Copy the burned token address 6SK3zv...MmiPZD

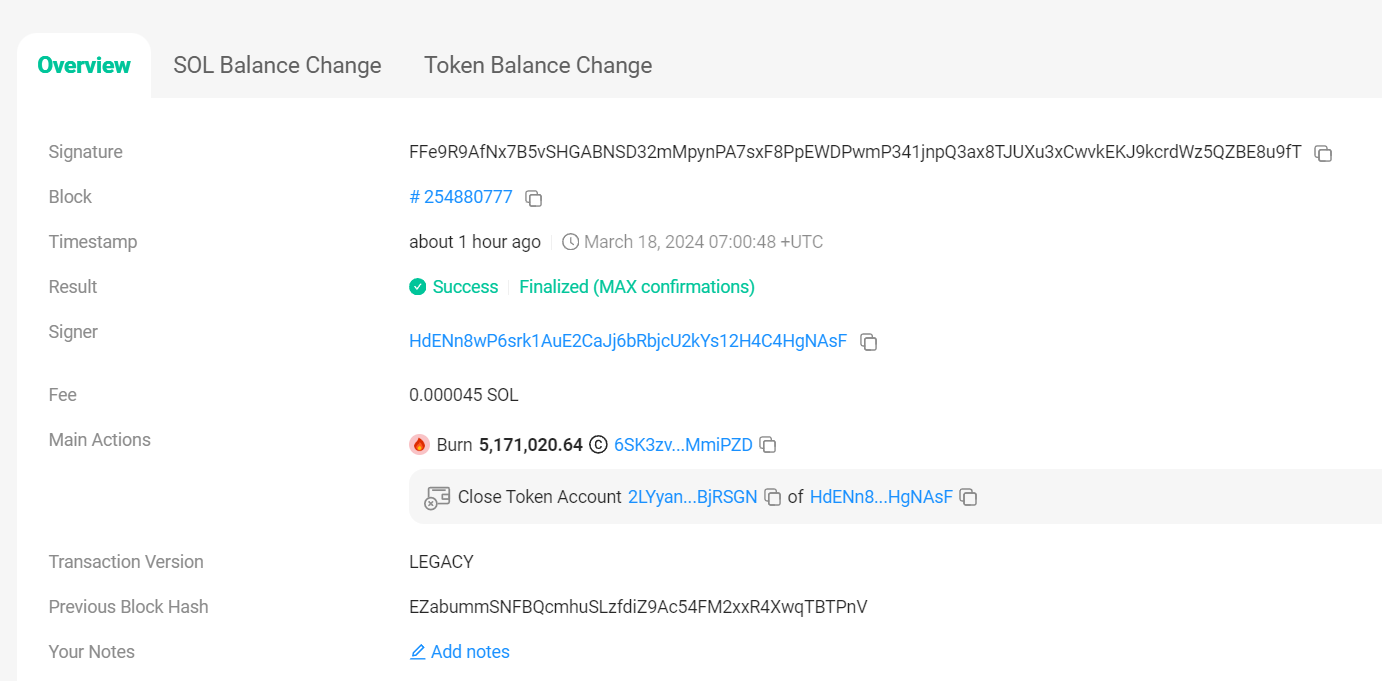pos(768,445)
